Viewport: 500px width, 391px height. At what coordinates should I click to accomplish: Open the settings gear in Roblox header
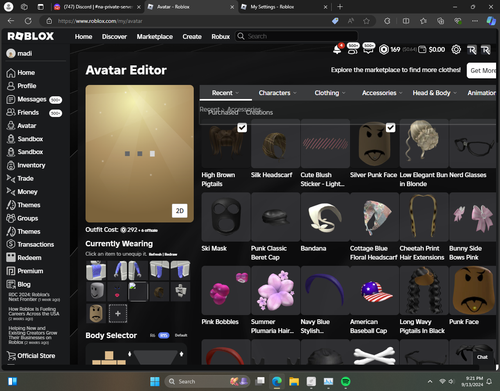tap(456, 50)
